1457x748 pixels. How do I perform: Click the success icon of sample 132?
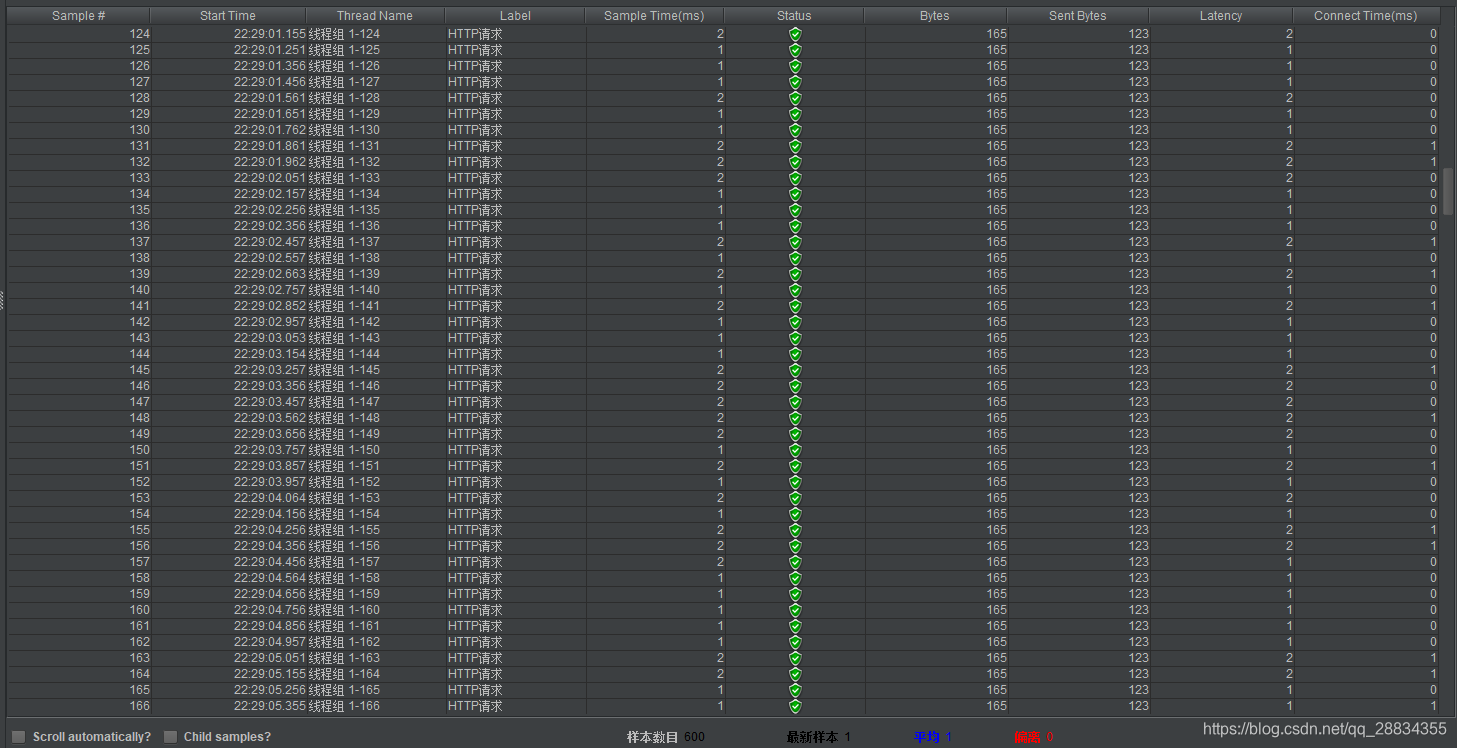[795, 162]
